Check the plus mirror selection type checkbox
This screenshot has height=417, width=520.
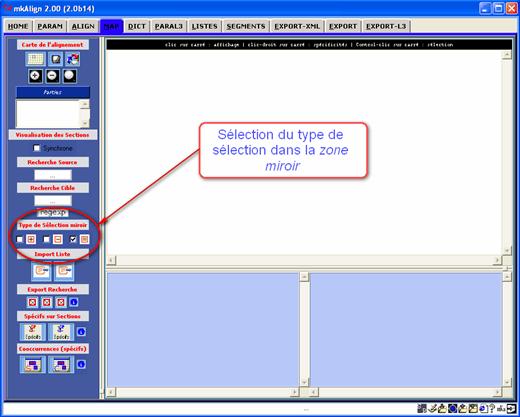coord(20,239)
